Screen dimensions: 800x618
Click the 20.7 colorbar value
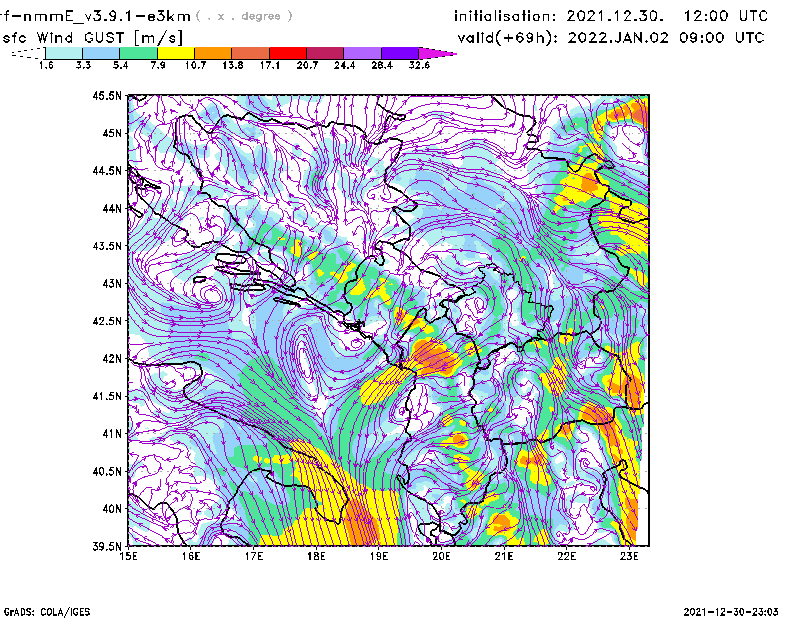tap(307, 65)
